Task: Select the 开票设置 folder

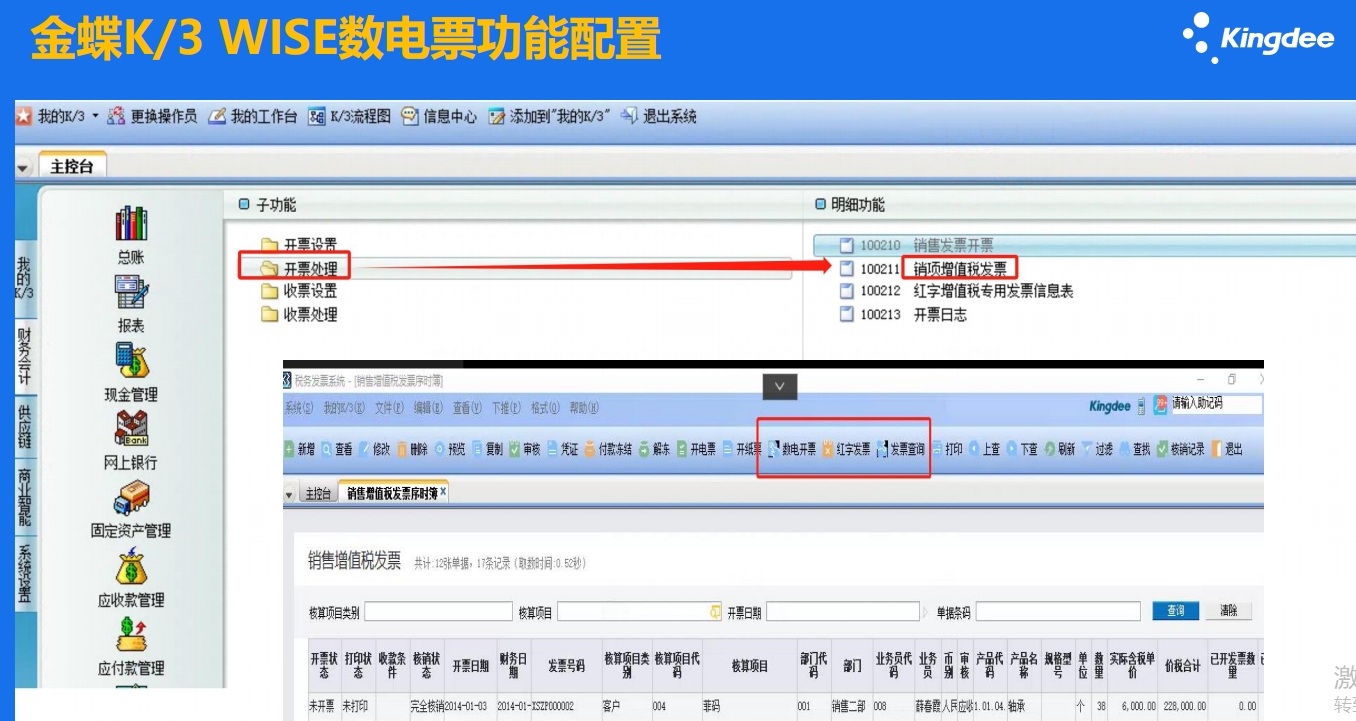Action: pyautogui.click(x=300, y=244)
